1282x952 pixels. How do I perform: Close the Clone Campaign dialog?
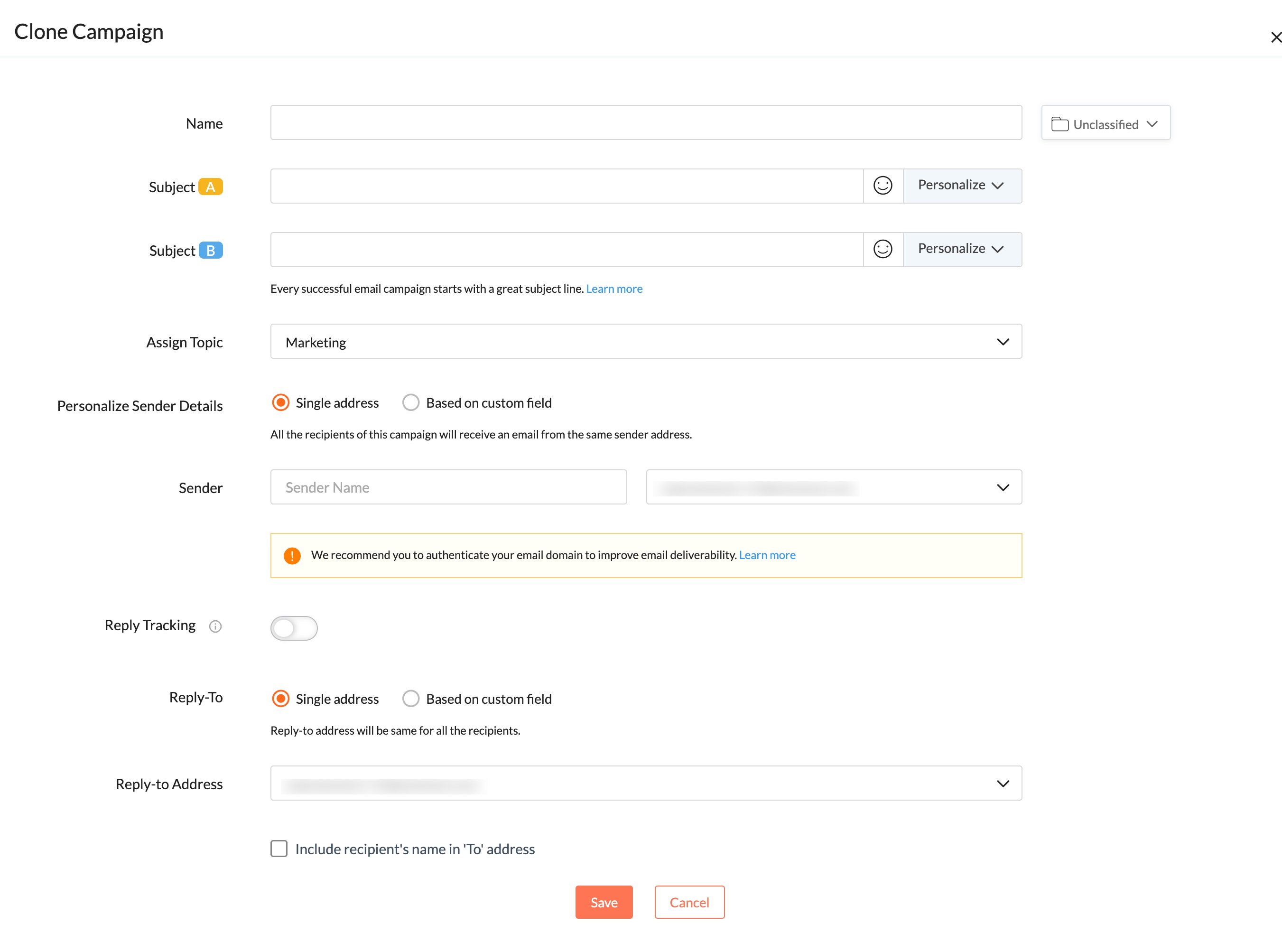point(1276,38)
